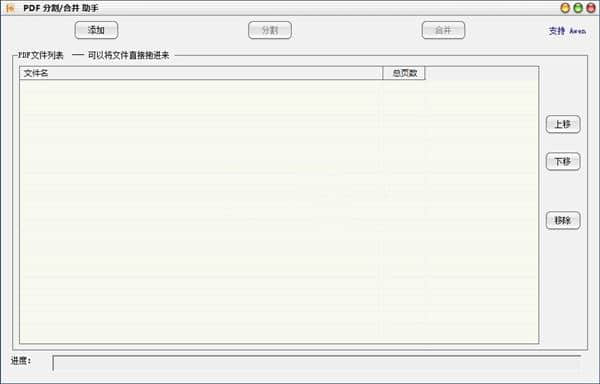Minimize window with the yellow button
Image resolution: width=600 pixels, height=384 pixels.
pyautogui.click(x=565, y=8)
